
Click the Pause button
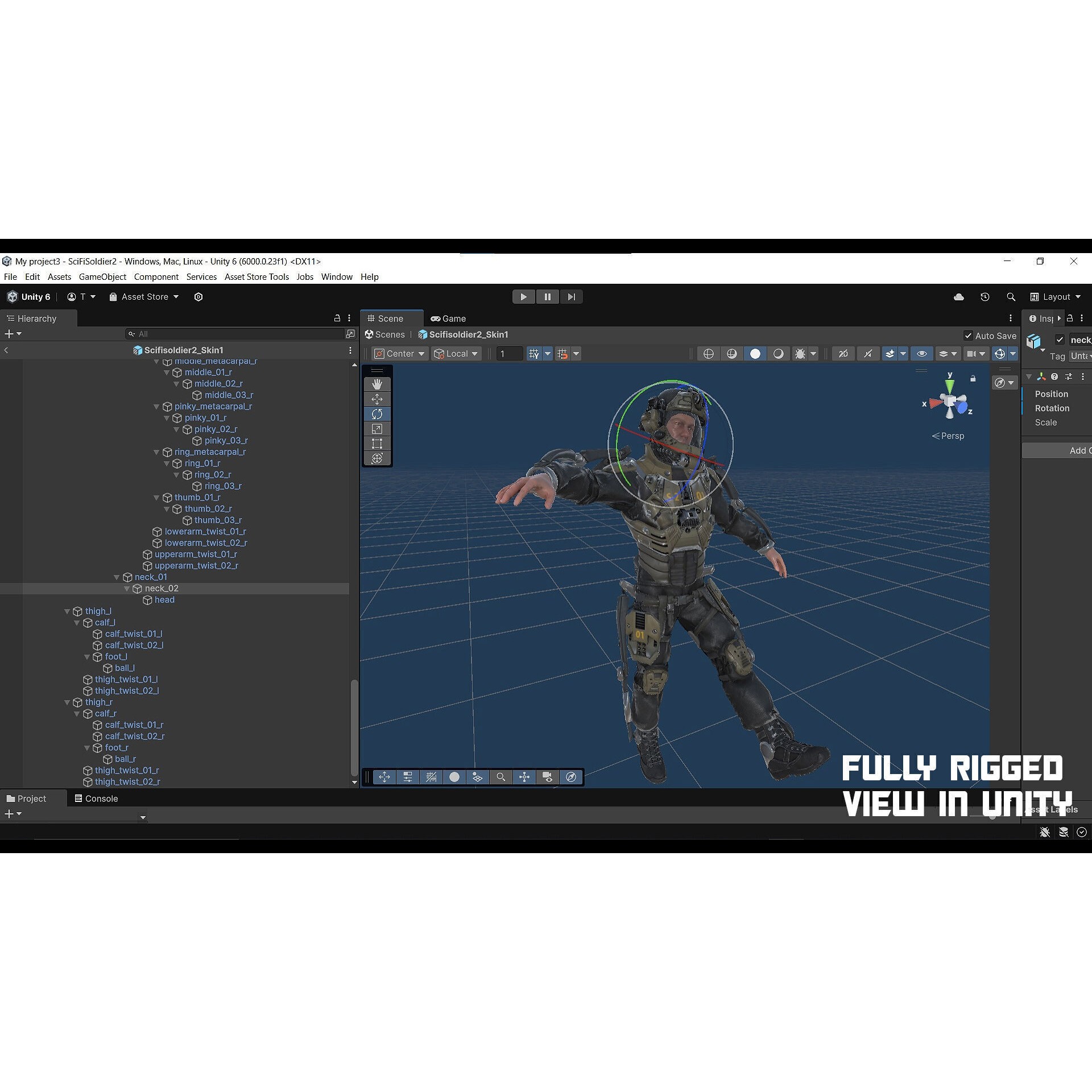pos(547,297)
